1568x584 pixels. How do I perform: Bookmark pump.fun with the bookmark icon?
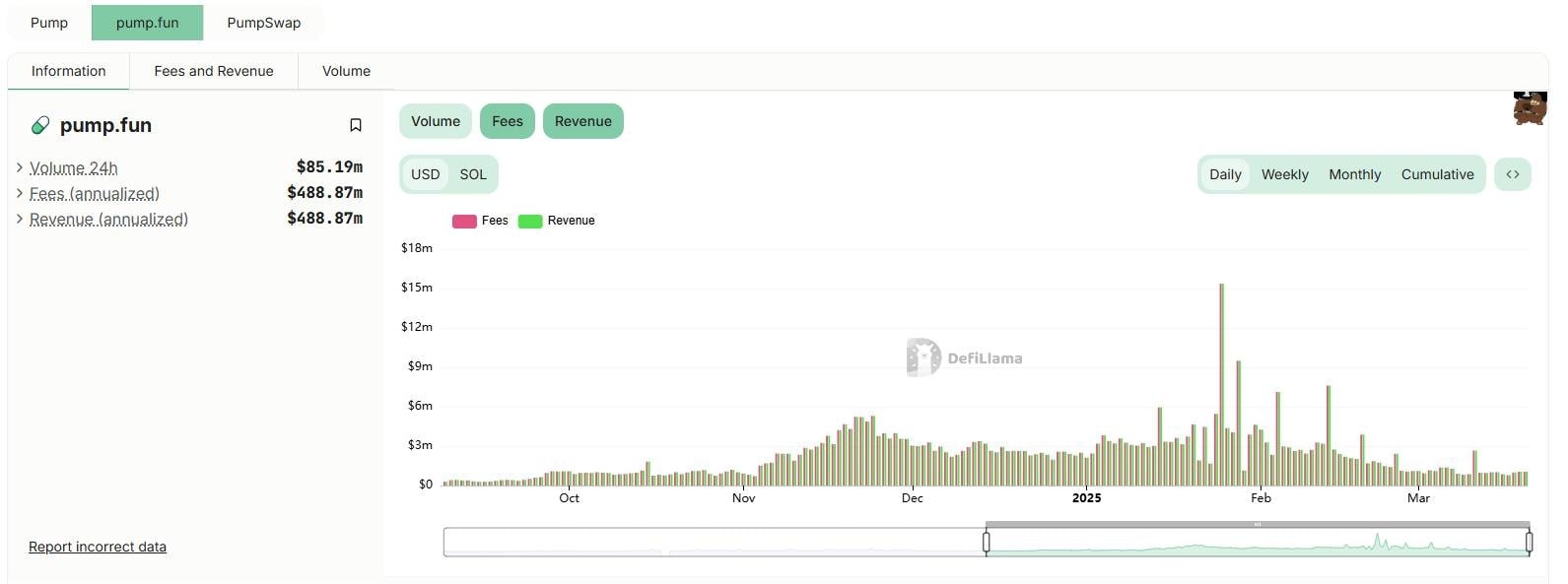point(356,125)
